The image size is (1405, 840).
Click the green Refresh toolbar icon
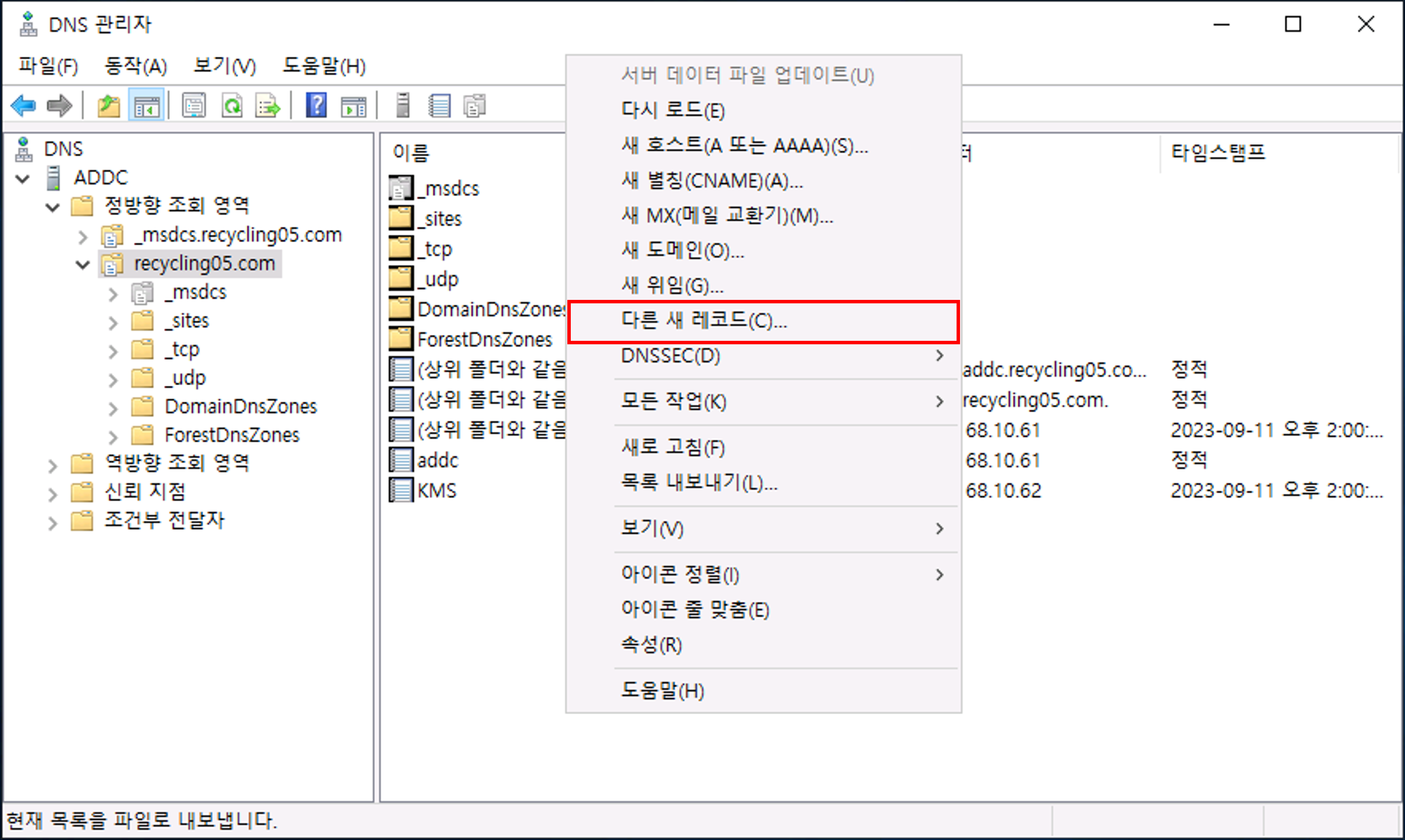(x=232, y=106)
